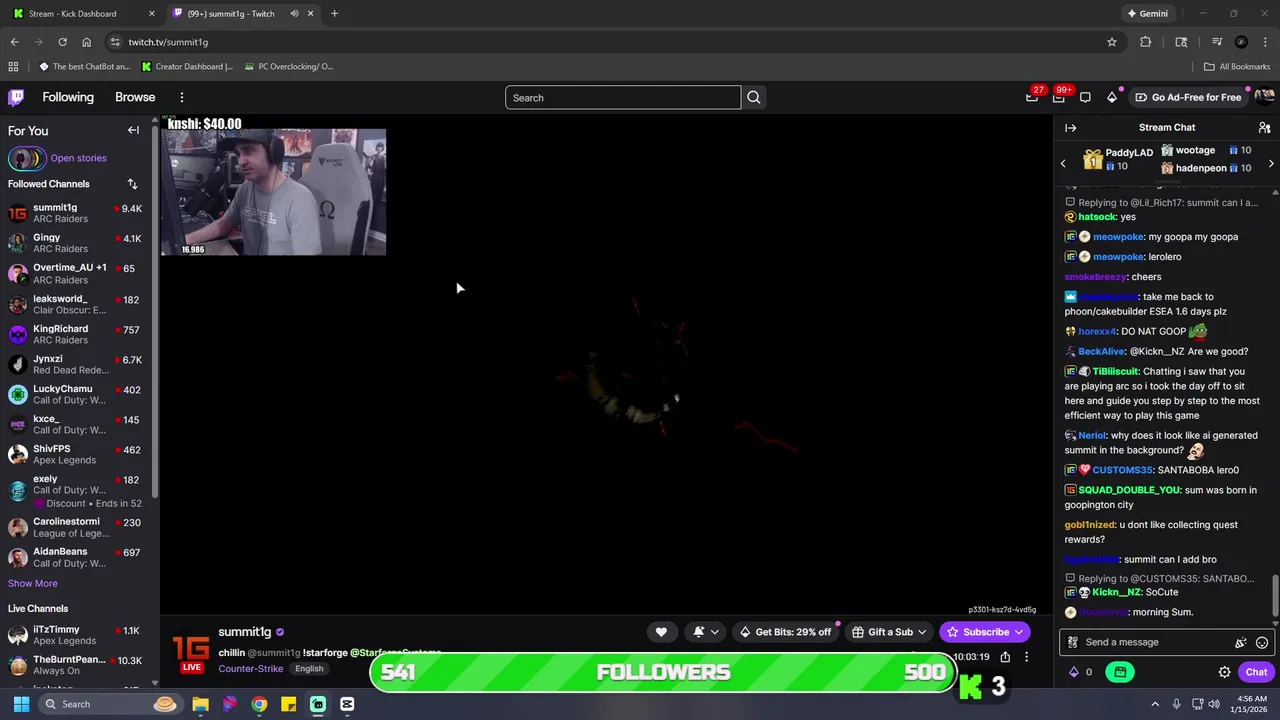
Task: Open the KingRichard channel in the sidebar
Action: 76,334
